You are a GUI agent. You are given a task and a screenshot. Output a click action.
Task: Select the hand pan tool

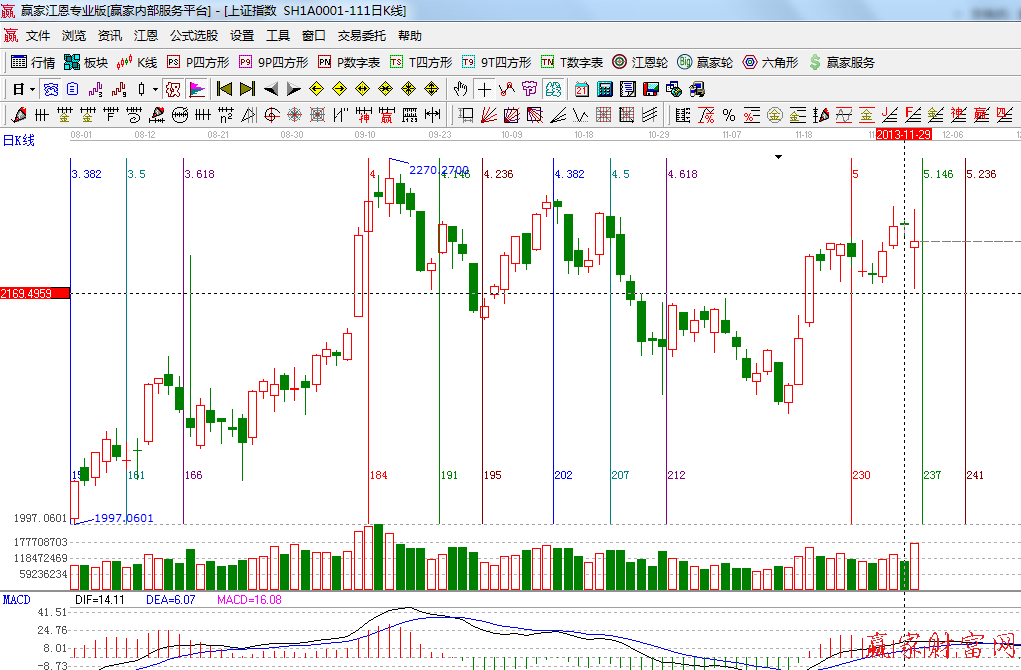(x=461, y=89)
